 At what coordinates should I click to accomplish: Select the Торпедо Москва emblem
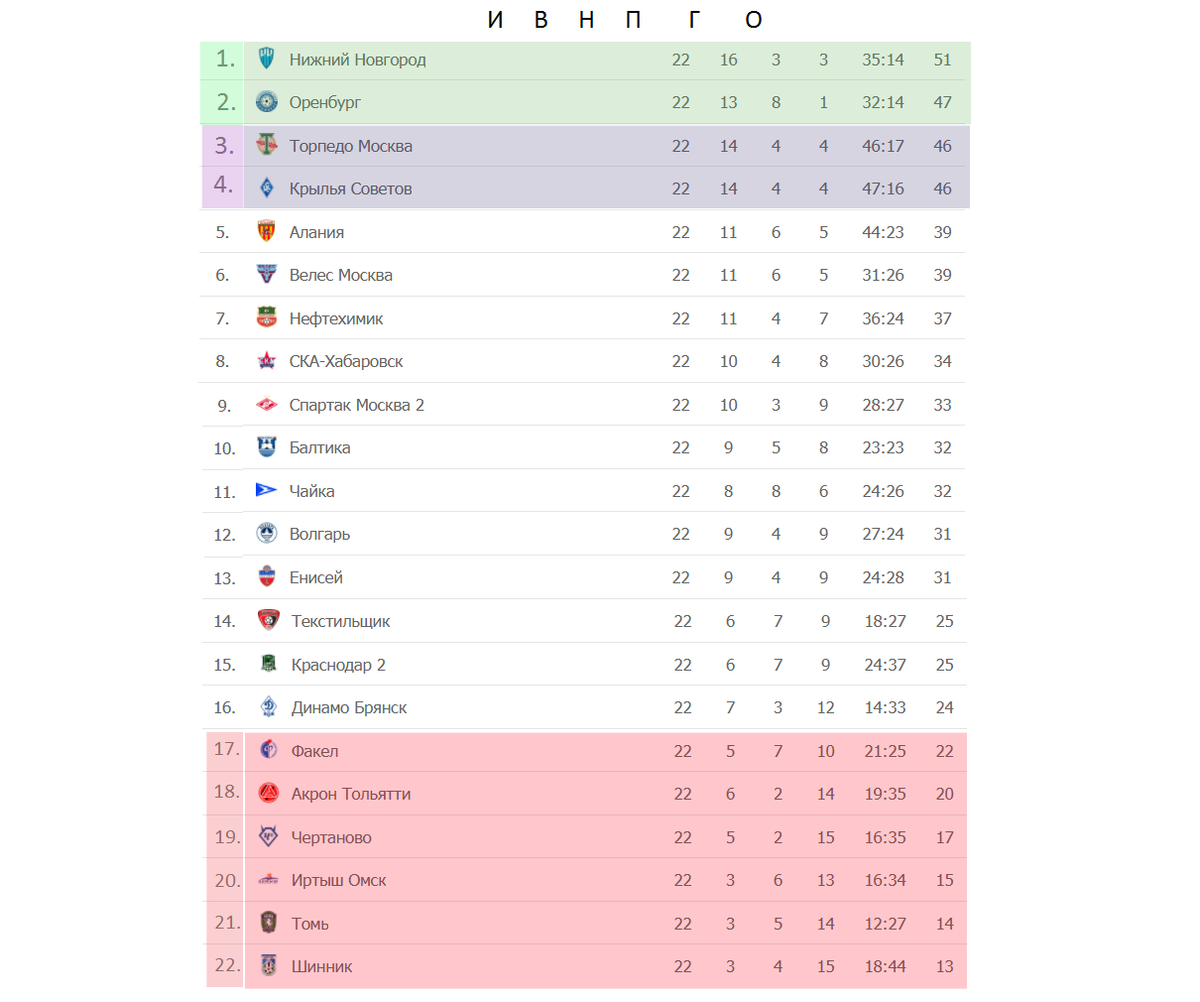pyautogui.click(x=267, y=145)
